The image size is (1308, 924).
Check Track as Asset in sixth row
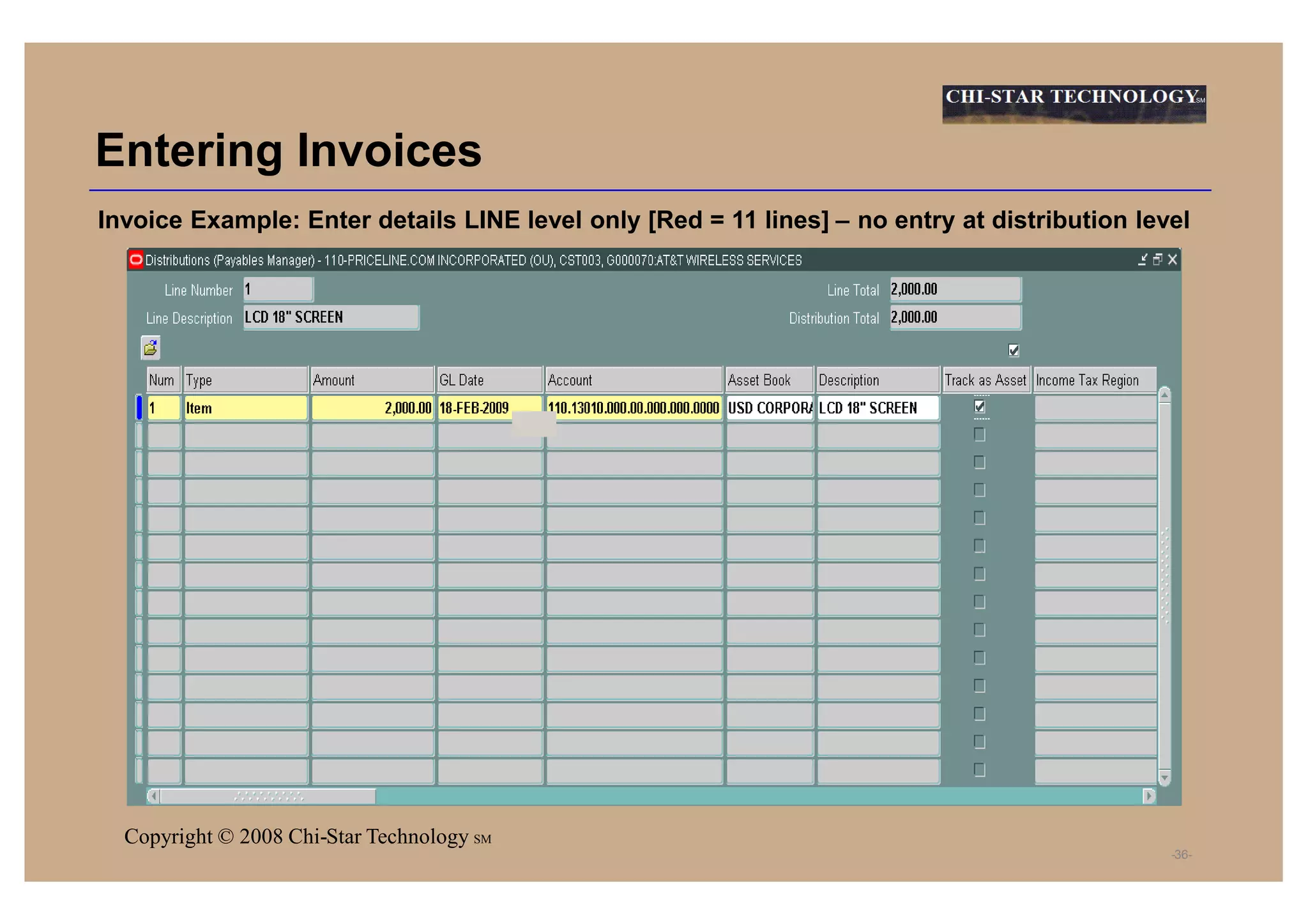[x=980, y=546]
